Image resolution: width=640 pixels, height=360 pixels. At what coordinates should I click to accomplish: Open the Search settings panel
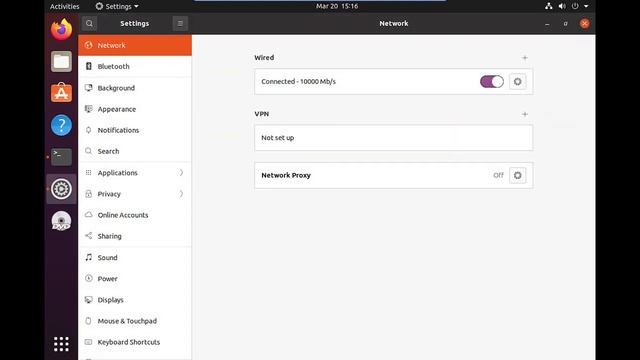pos(135,151)
